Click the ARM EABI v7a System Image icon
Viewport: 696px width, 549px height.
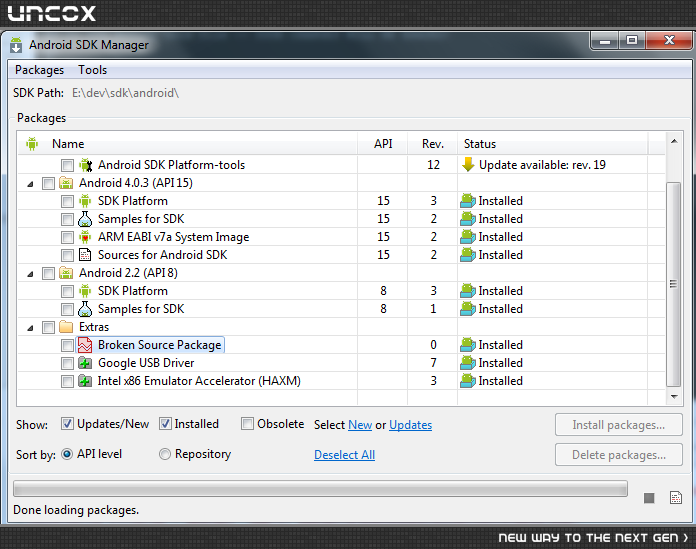point(85,237)
